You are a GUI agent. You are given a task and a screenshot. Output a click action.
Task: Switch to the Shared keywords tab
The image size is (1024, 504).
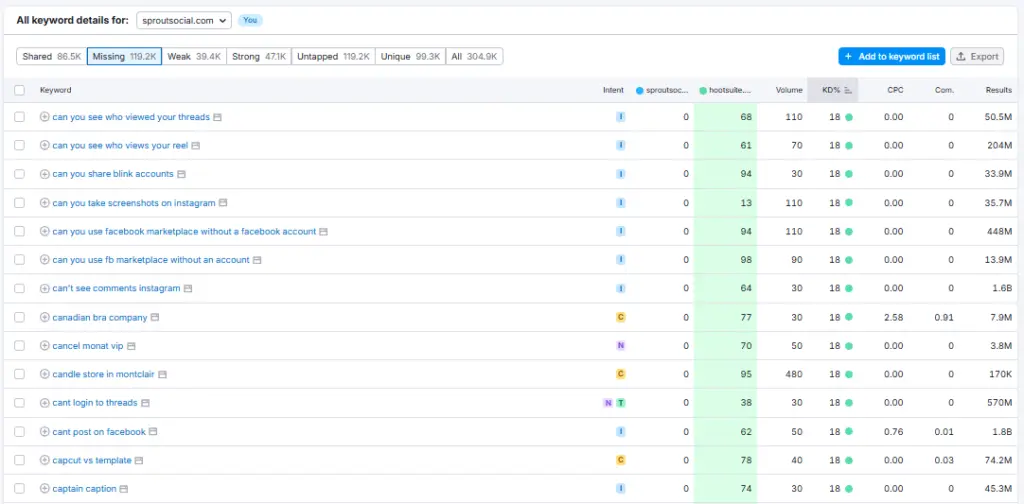tap(52, 57)
